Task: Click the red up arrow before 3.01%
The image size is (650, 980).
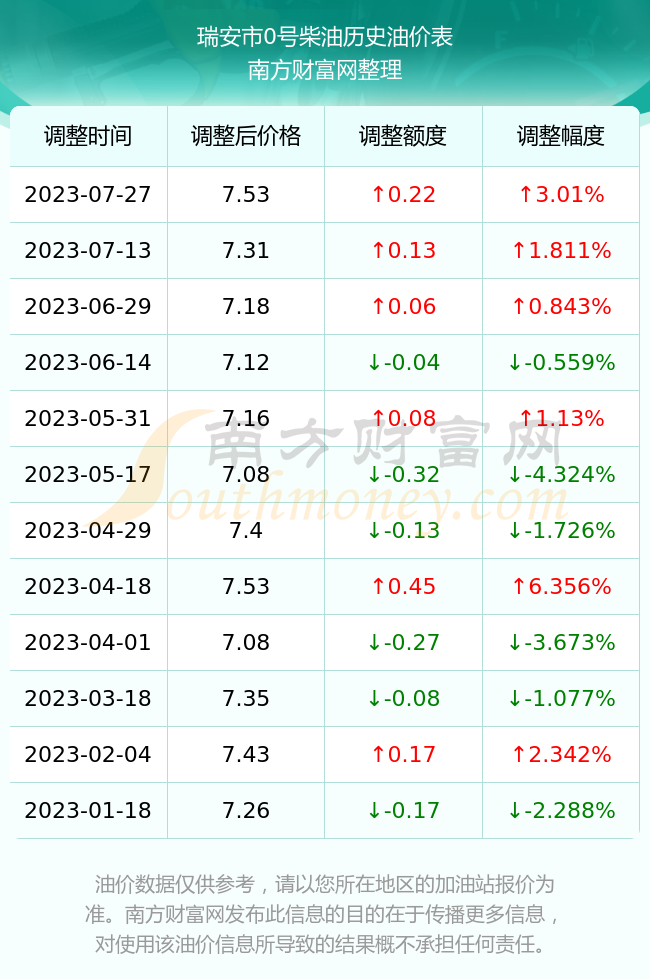Action: point(526,195)
